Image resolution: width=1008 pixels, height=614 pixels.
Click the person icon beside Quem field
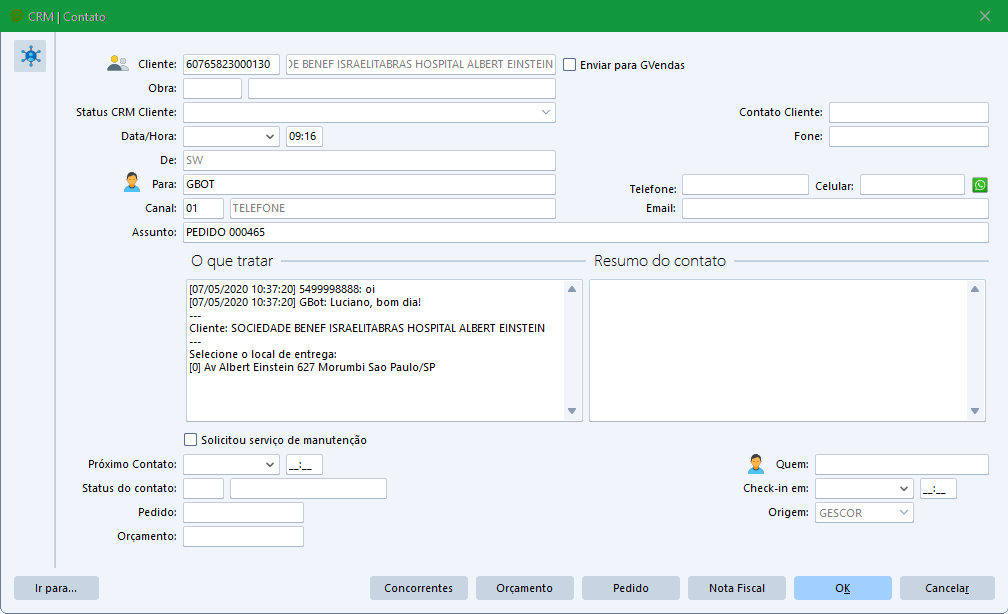756,464
